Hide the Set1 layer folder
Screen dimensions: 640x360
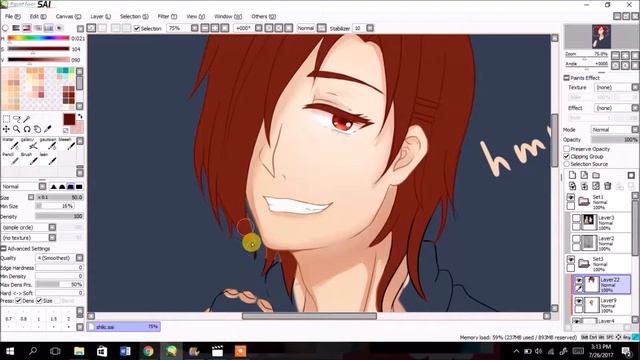coord(571,198)
